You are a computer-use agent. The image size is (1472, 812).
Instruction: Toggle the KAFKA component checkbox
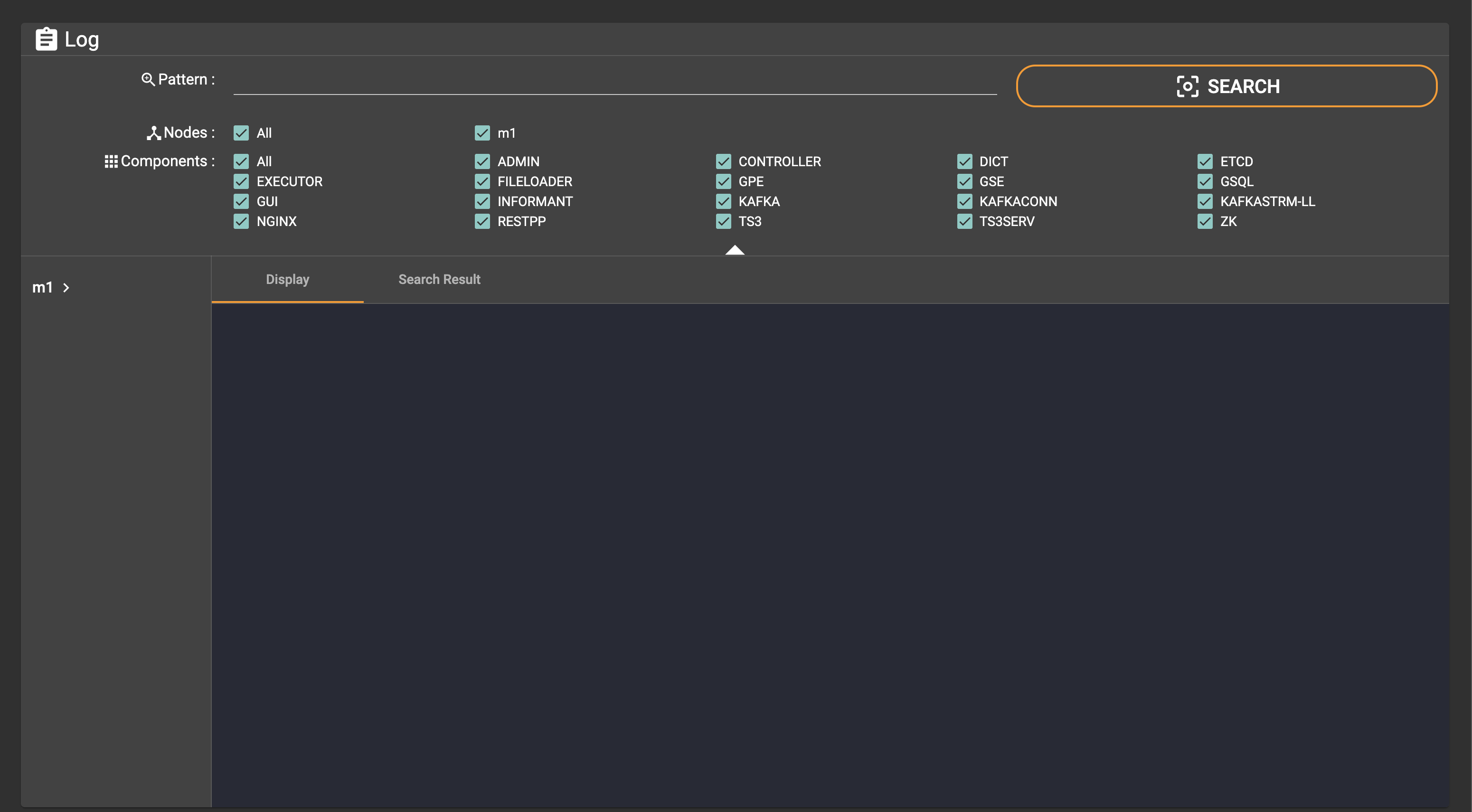point(723,201)
